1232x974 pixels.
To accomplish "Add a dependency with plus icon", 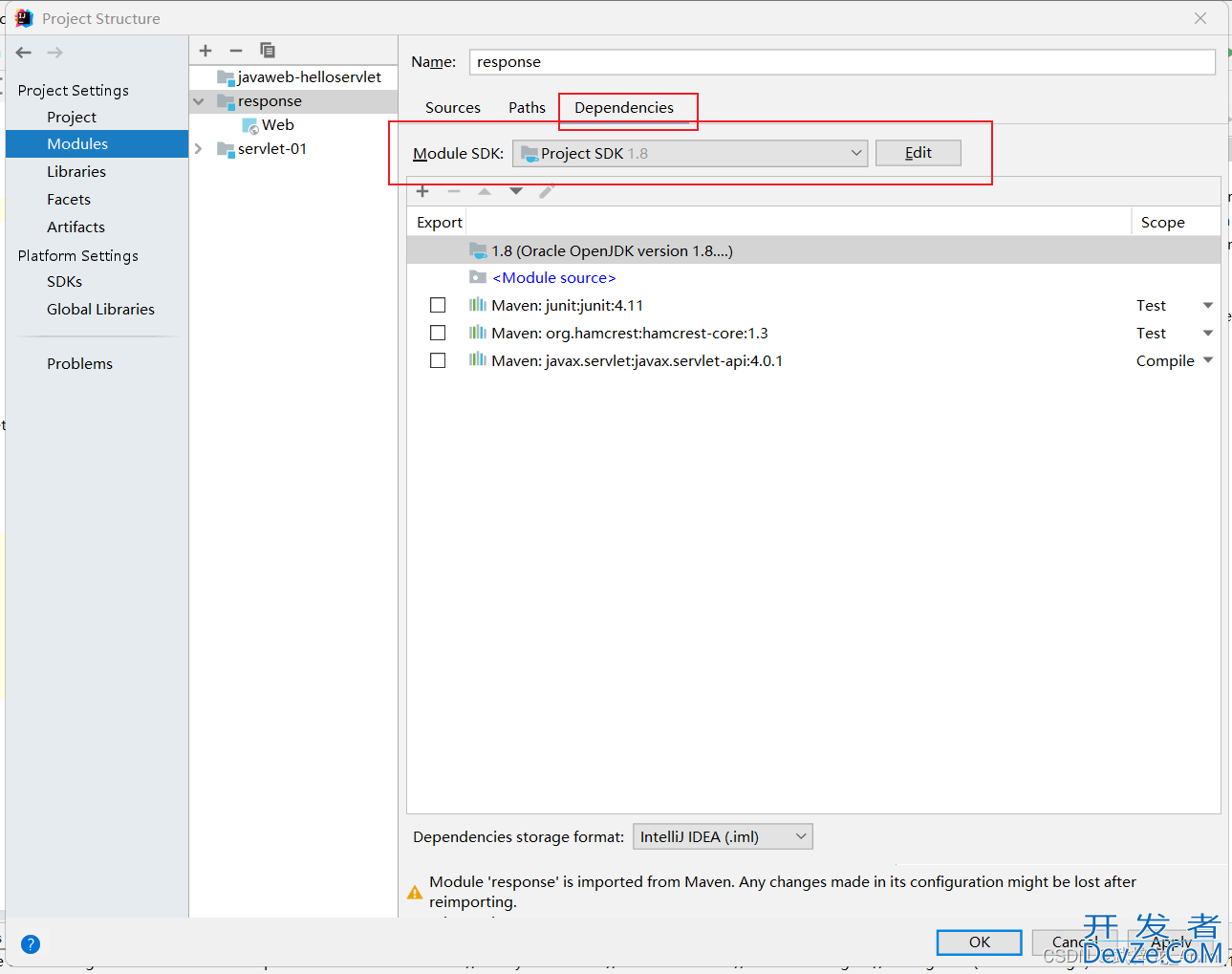I will tap(422, 191).
